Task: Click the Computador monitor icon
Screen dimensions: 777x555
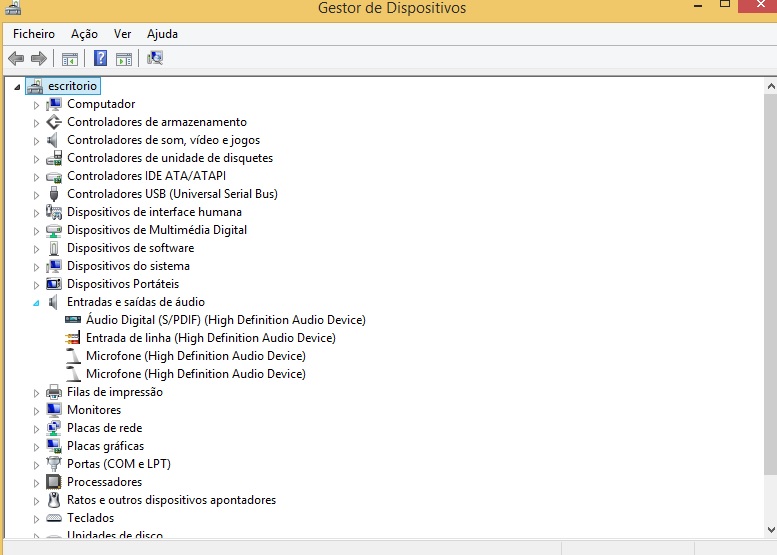Action: [54, 104]
